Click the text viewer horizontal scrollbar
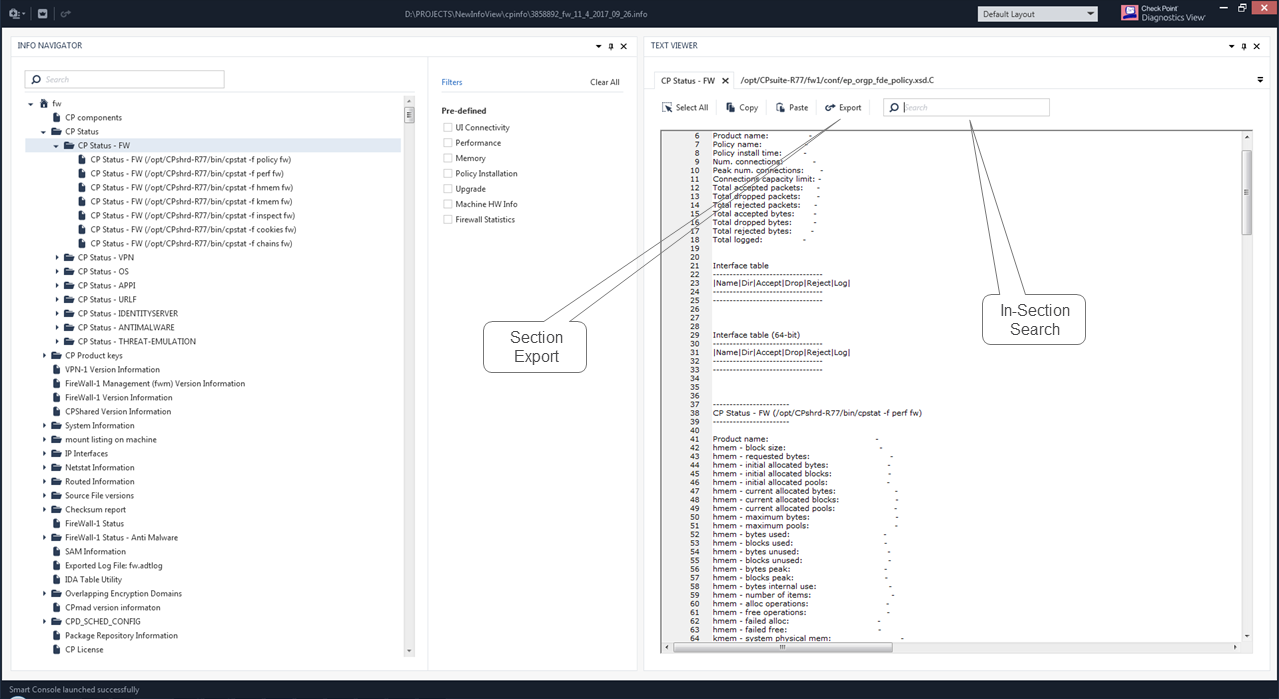This screenshot has width=1279, height=699. pyautogui.click(x=783, y=647)
